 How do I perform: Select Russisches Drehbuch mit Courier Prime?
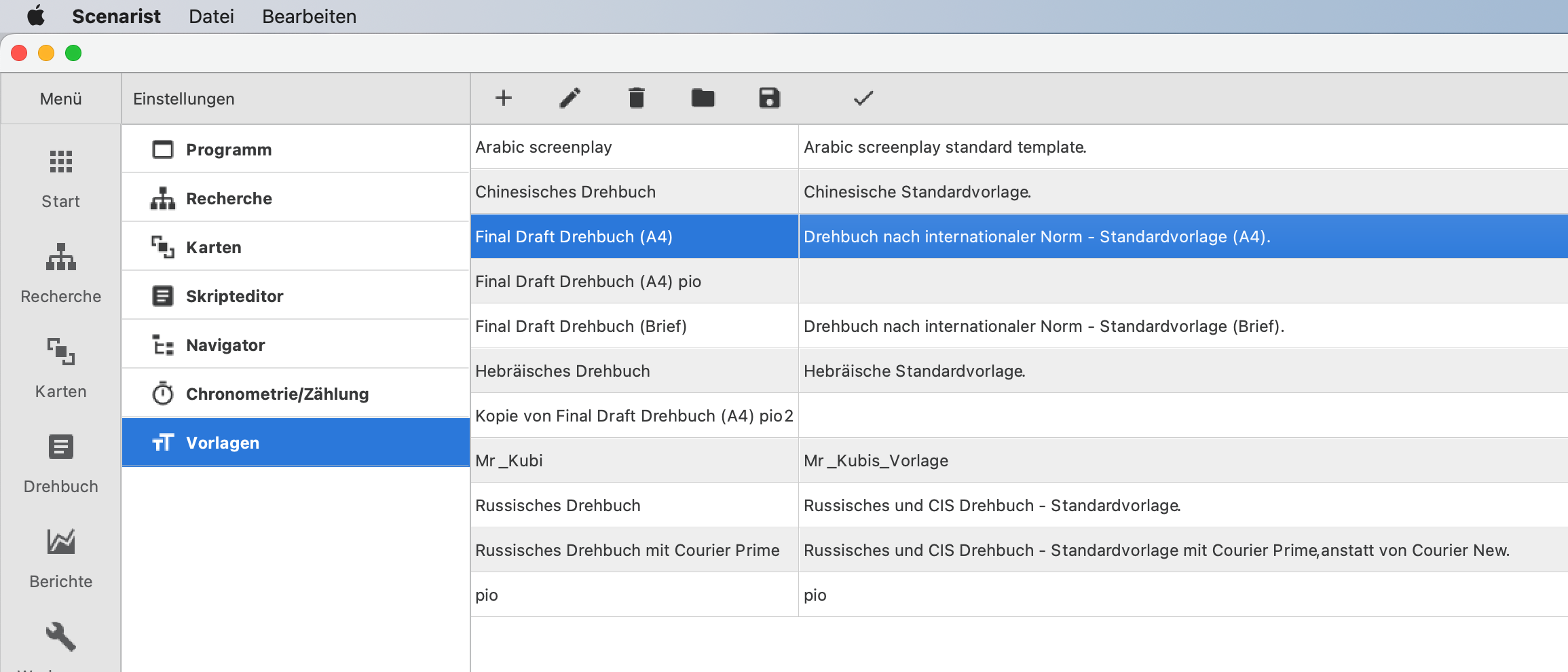click(634, 550)
